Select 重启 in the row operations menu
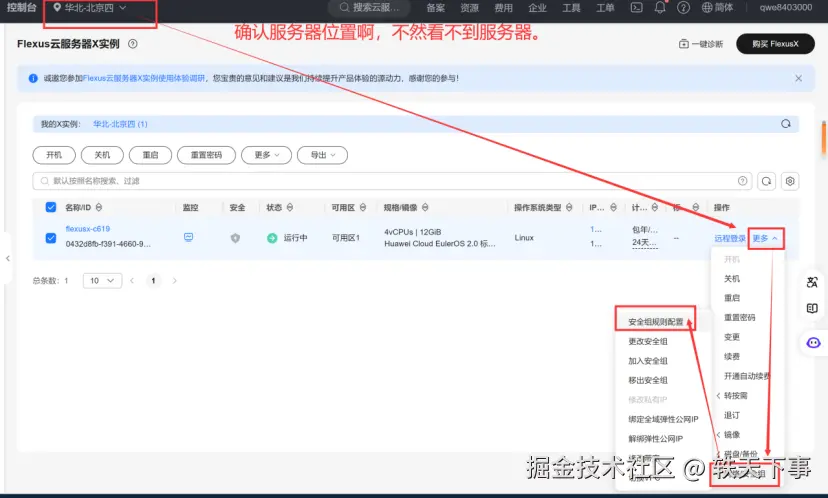 (731, 298)
